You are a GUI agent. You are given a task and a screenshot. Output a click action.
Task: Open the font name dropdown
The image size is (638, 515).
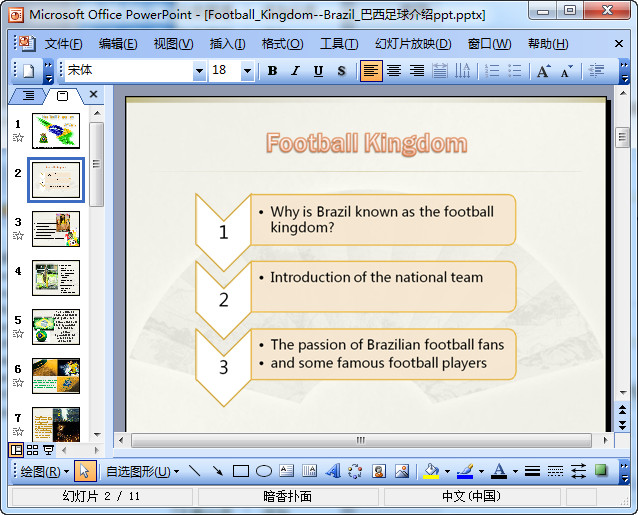tap(199, 71)
